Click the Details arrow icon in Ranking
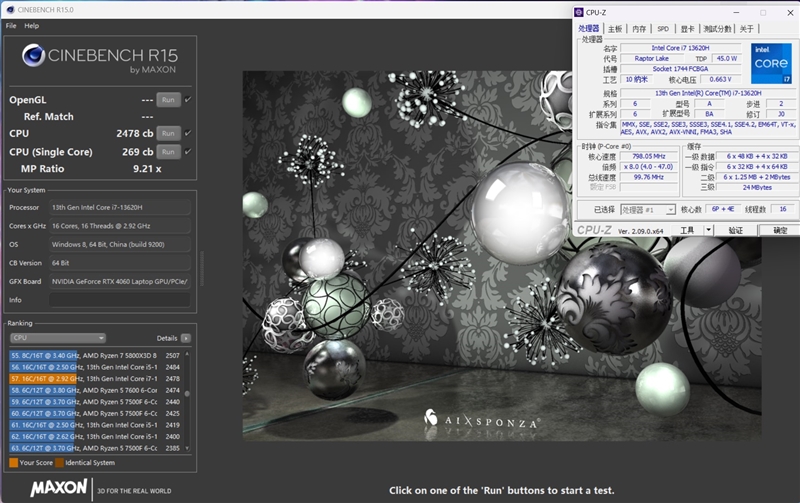 (x=186, y=338)
